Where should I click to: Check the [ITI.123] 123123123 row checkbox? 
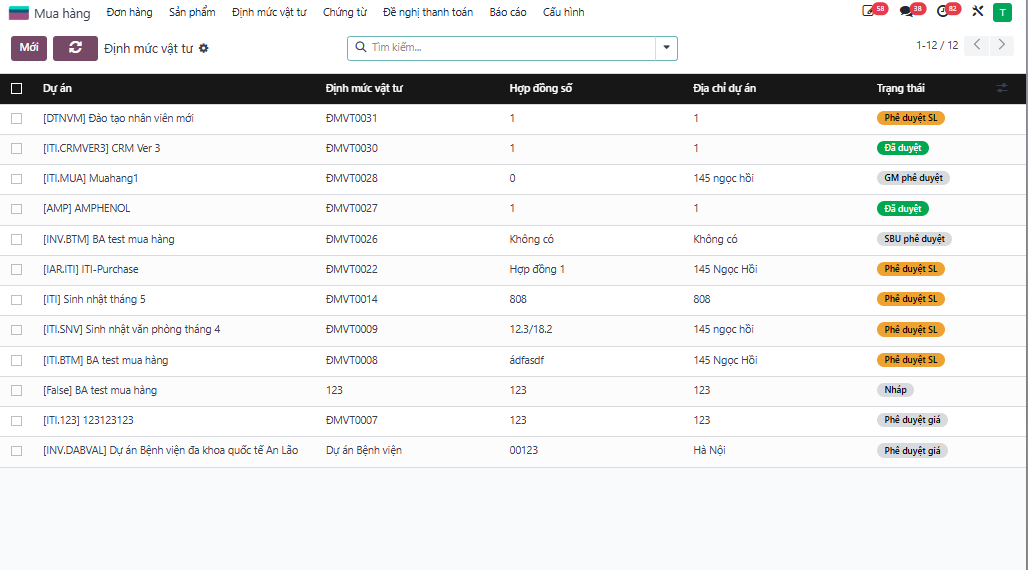pyautogui.click(x=16, y=420)
